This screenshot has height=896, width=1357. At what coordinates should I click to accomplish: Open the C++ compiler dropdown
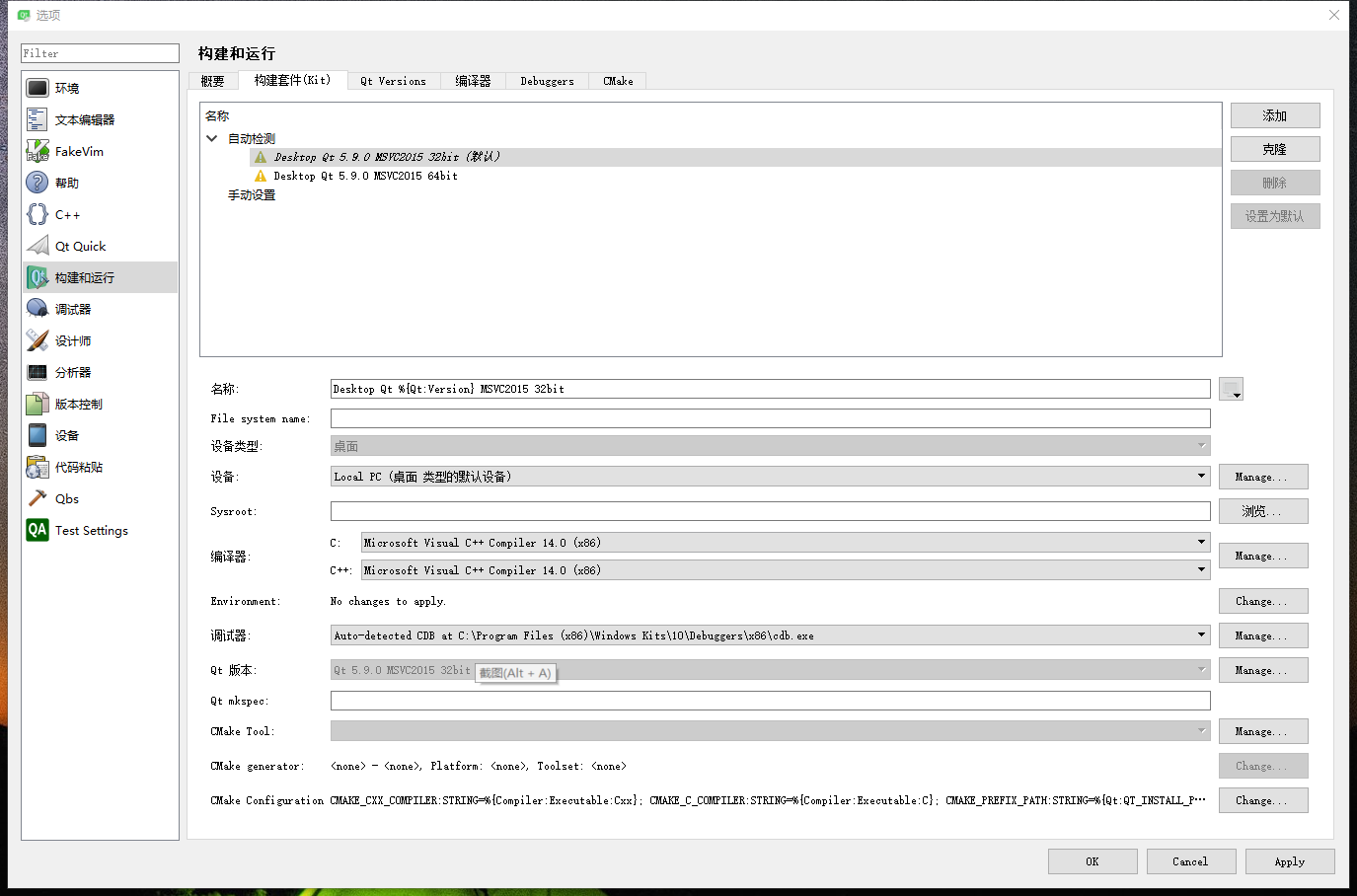coord(786,570)
